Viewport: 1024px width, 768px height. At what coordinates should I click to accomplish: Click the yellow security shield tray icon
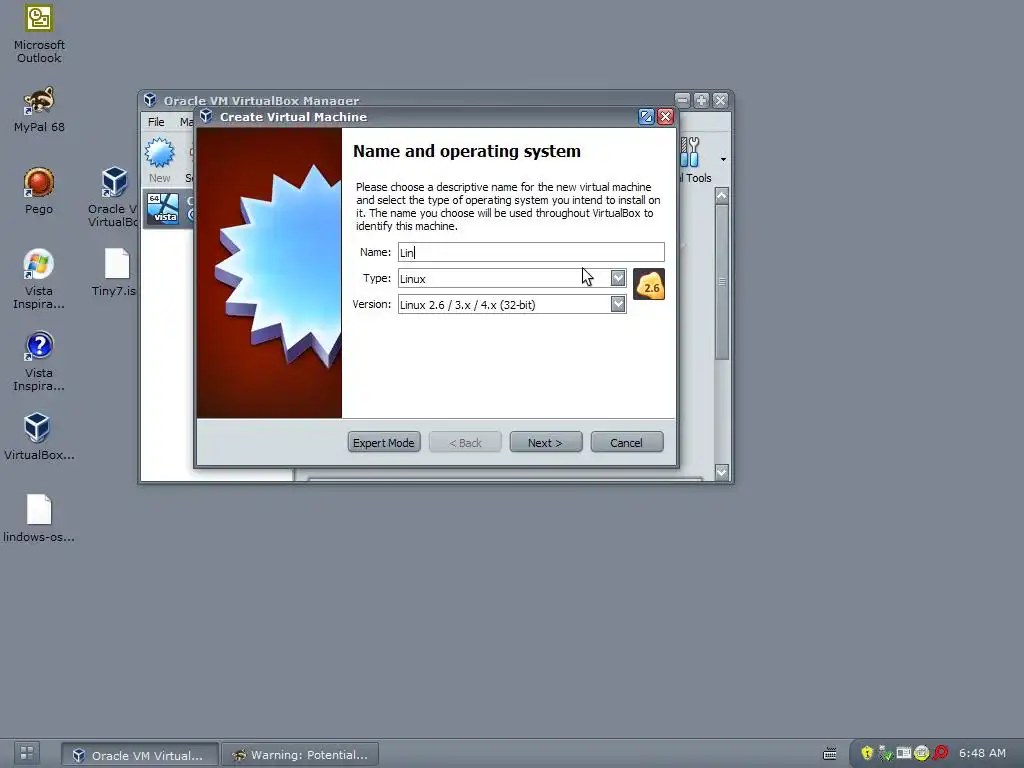867,753
